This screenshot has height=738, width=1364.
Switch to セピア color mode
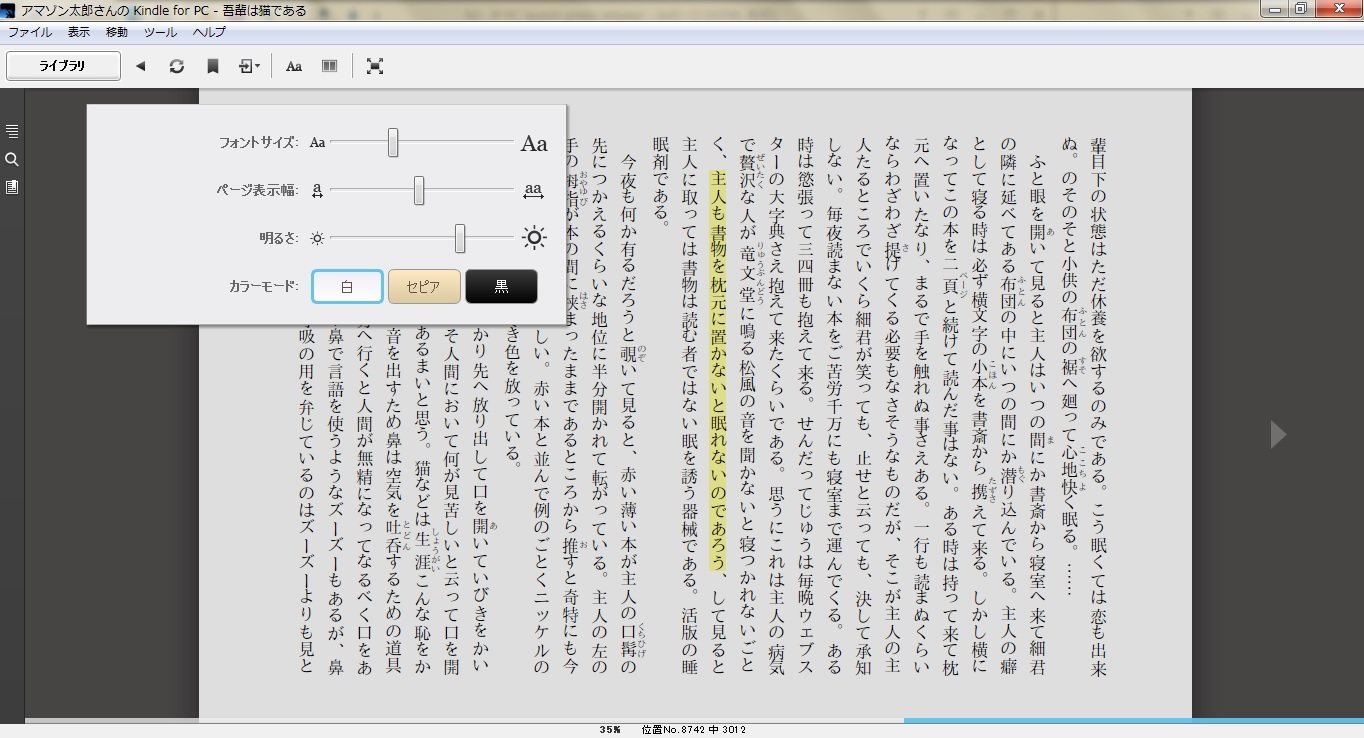(423, 286)
